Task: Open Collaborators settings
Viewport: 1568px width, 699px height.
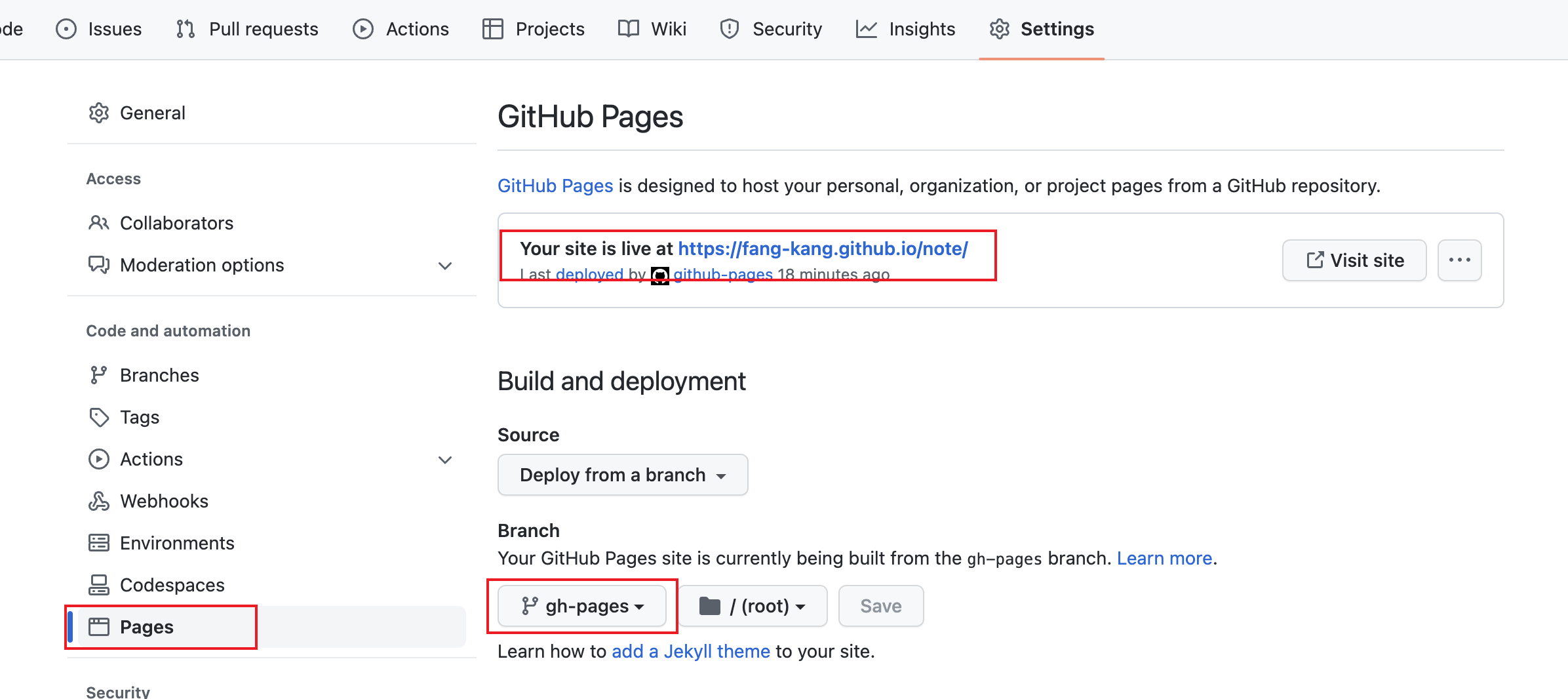Action: [271, 223]
